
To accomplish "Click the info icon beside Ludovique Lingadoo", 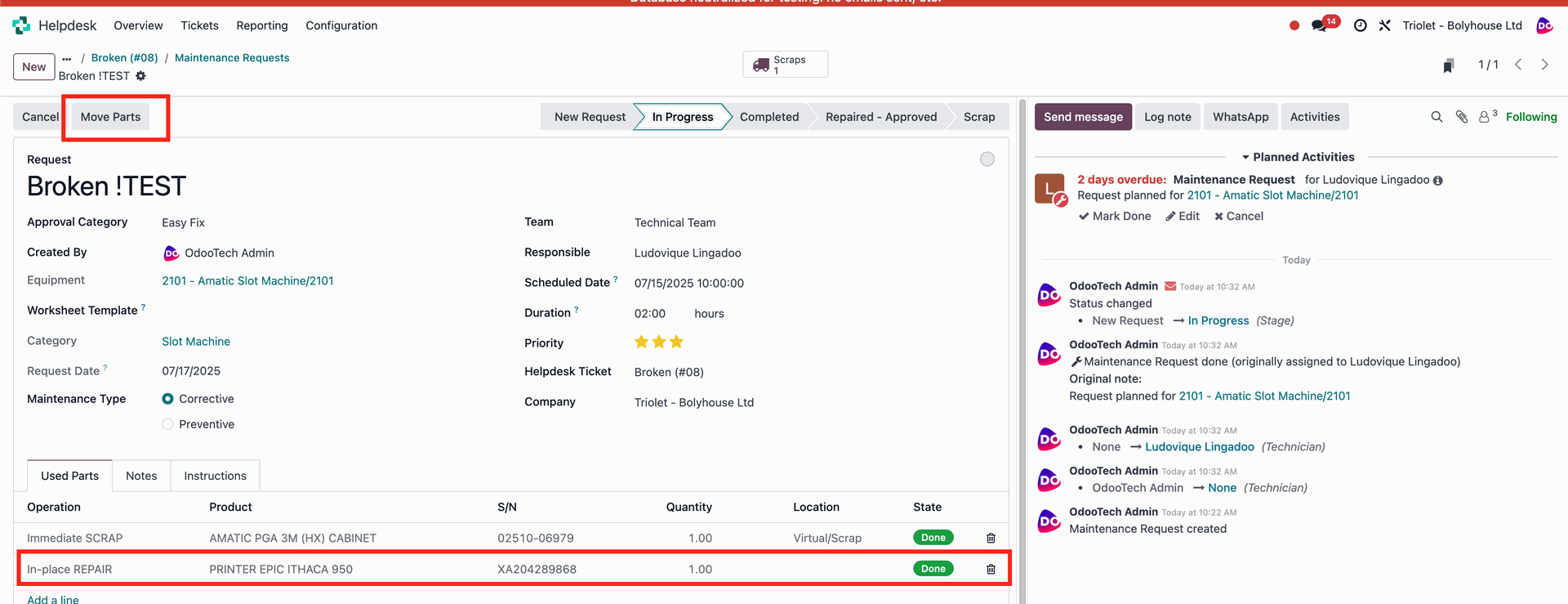I will pos(1438,181).
